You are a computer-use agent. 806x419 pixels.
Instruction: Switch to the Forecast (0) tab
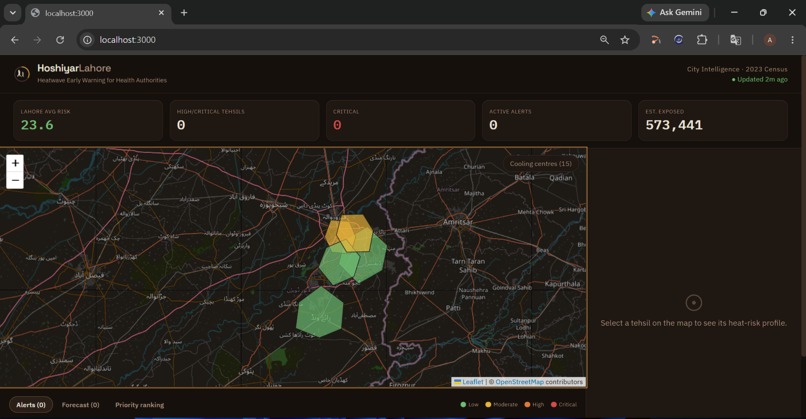click(x=80, y=405)
